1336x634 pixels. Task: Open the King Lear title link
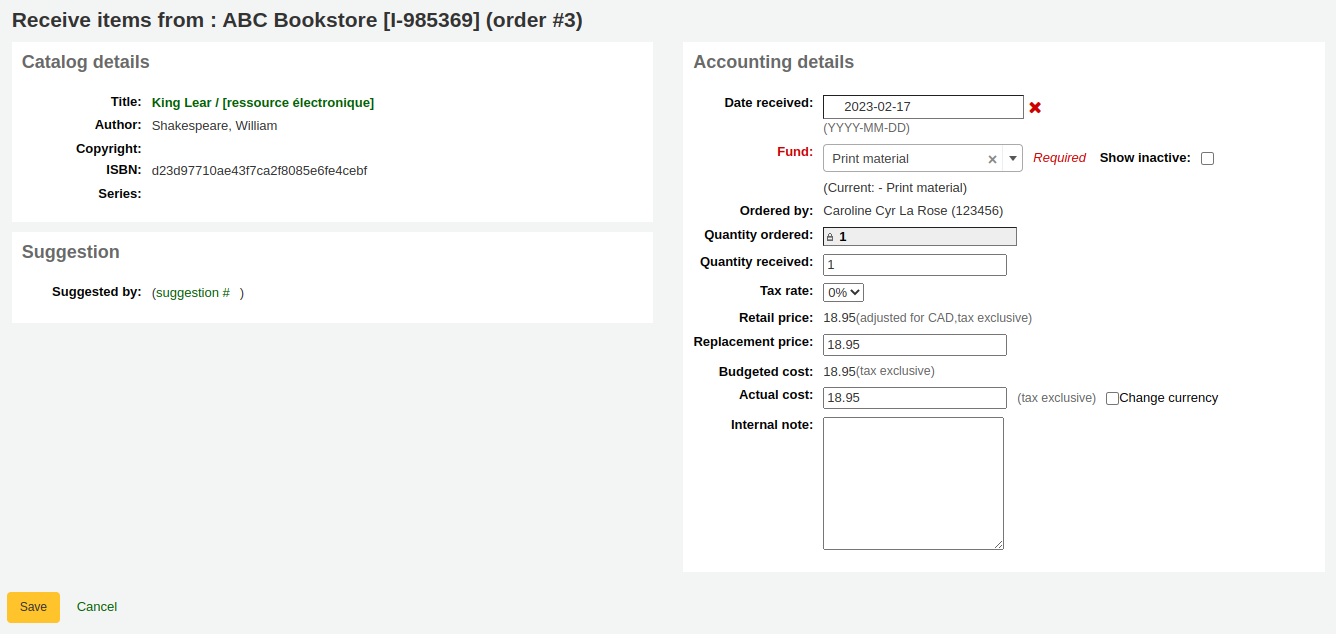(262, 102)
